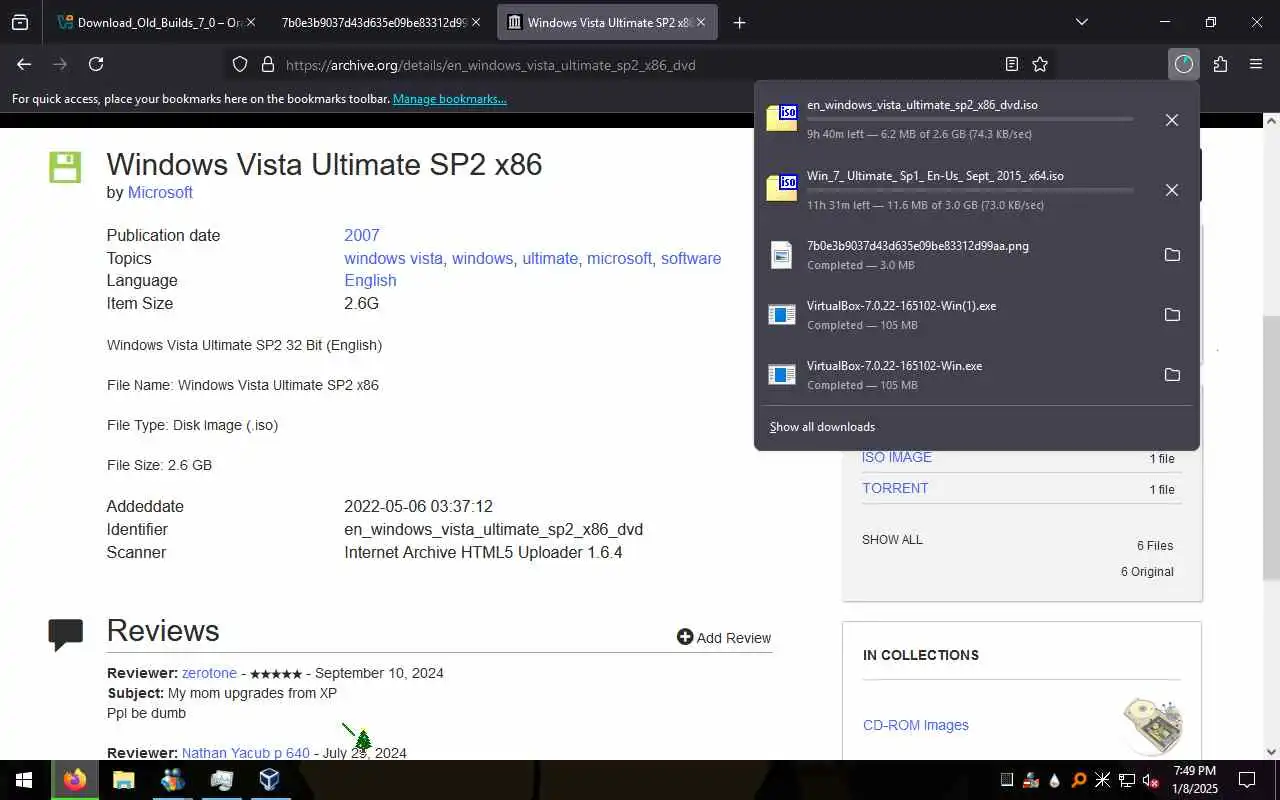
Task: Show the 7b0e3b9037d43d635e09be83312d99aa.png file in folder
Action: pyautogui.click(x=1172, y=255)
